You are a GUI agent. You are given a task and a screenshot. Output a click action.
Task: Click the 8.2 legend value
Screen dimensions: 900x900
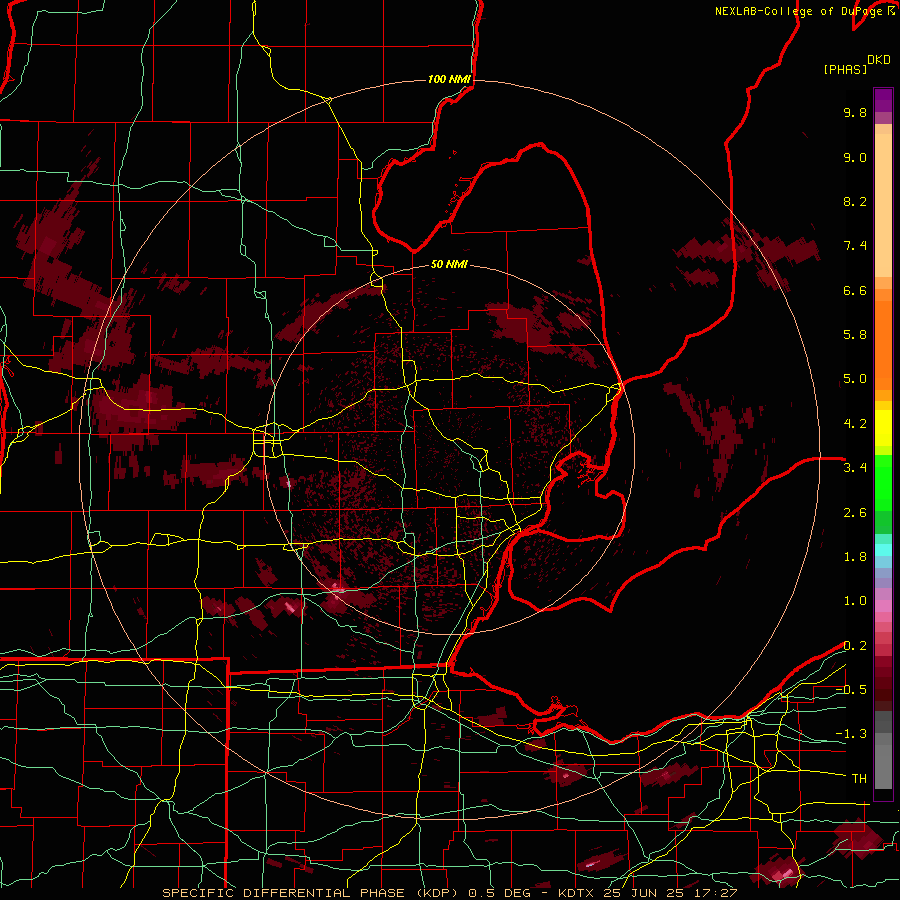pyautogui.click(x=855, y=201)
